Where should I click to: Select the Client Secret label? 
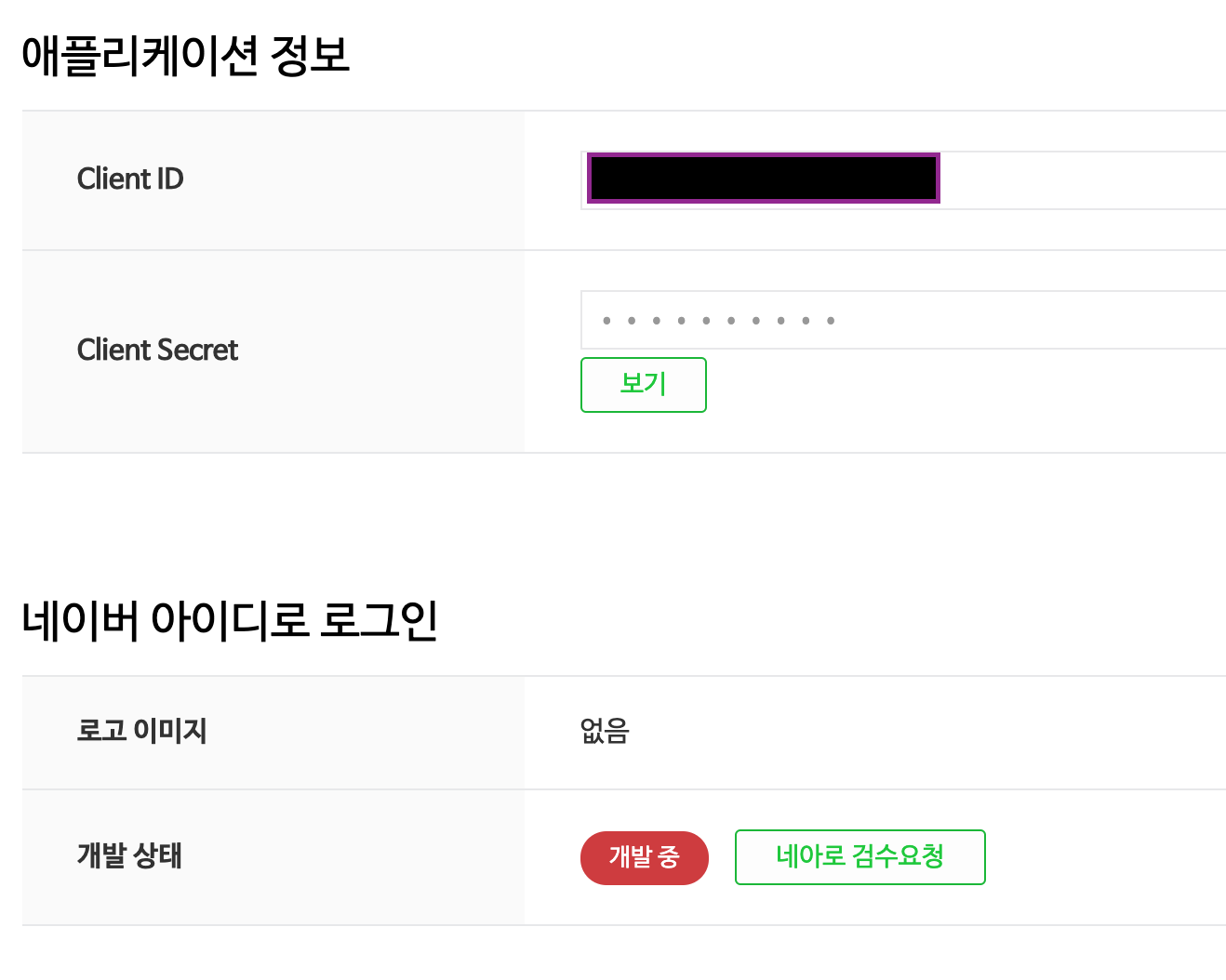(x=157, y=350)
